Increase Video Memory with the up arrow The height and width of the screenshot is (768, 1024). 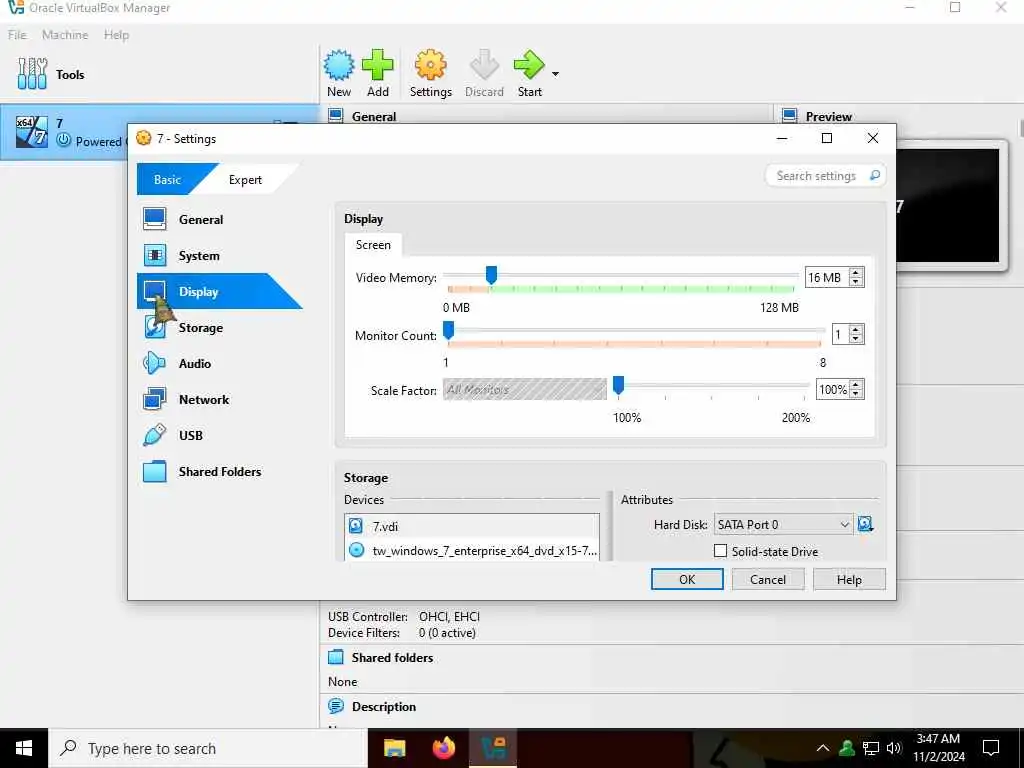point(856,272)
